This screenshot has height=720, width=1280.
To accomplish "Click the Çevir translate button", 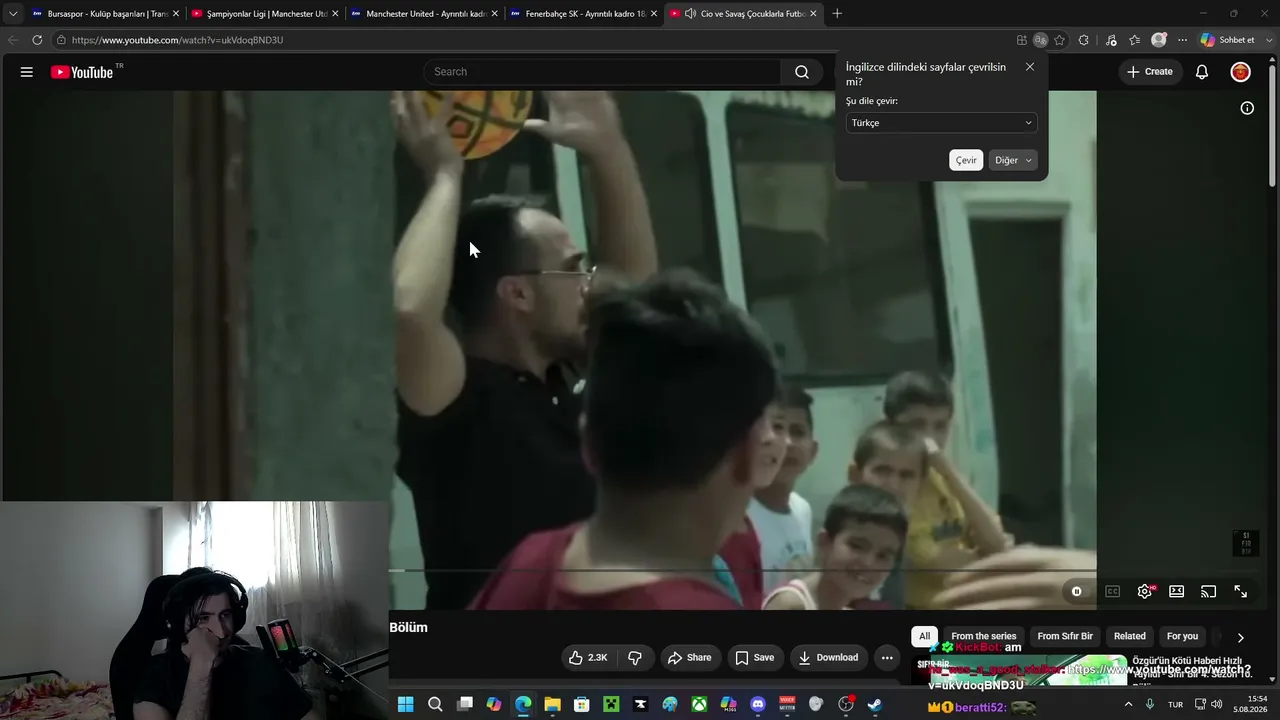I will pyautogui.click(x=966, y=160).
